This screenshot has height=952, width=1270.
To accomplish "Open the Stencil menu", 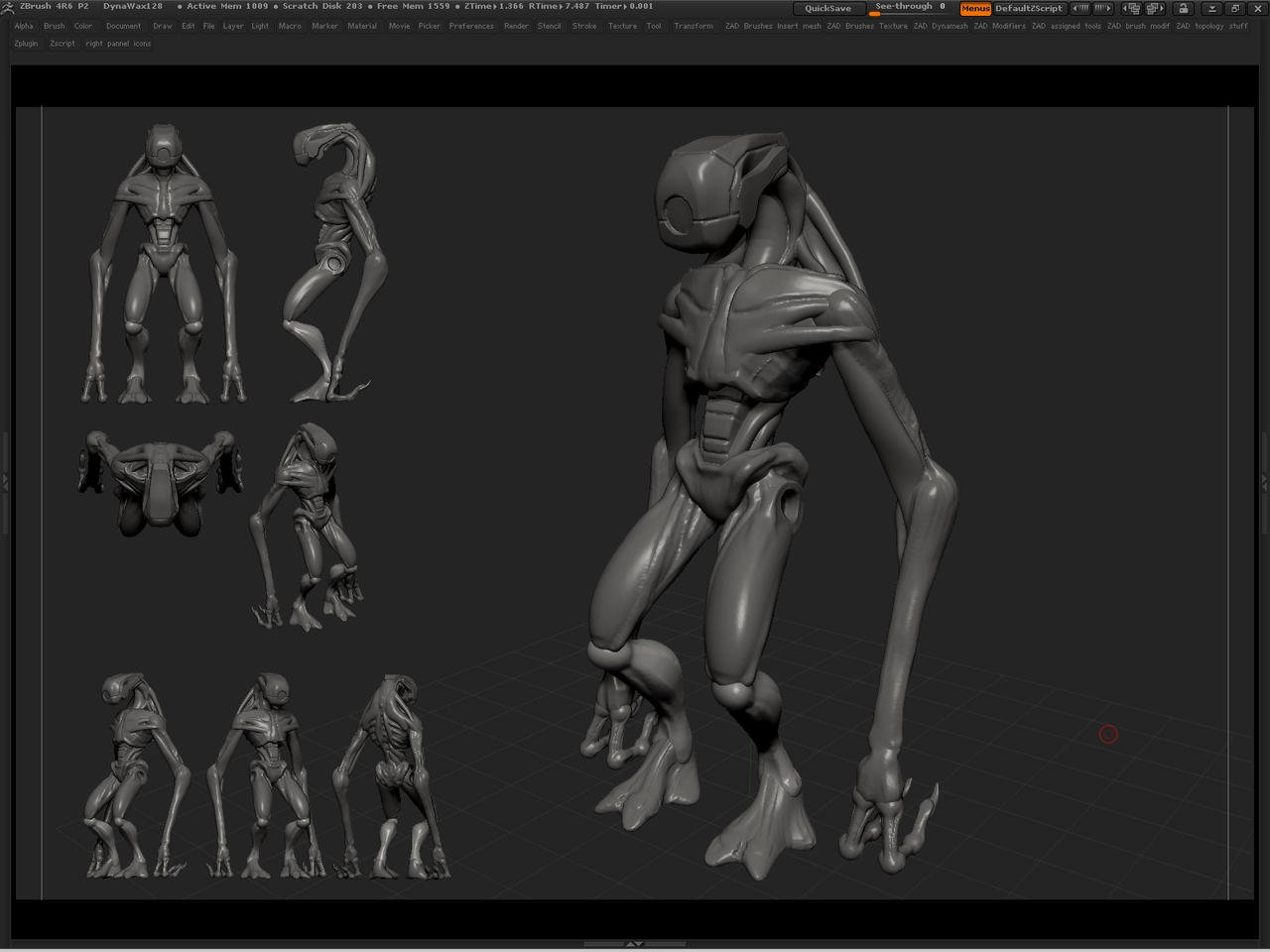I will tap(550, 26).
